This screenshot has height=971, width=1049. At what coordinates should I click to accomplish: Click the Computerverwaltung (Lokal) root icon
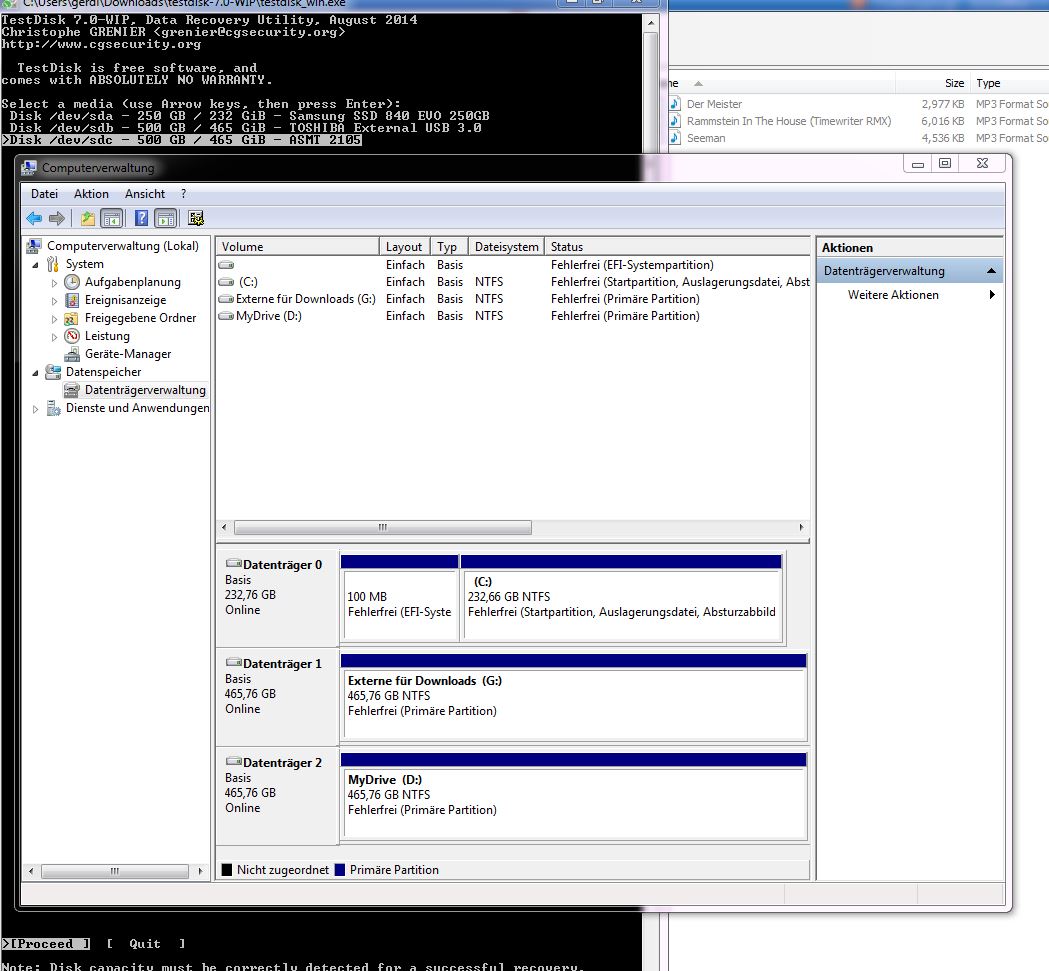pyautogui.click(x=34, y=246)
